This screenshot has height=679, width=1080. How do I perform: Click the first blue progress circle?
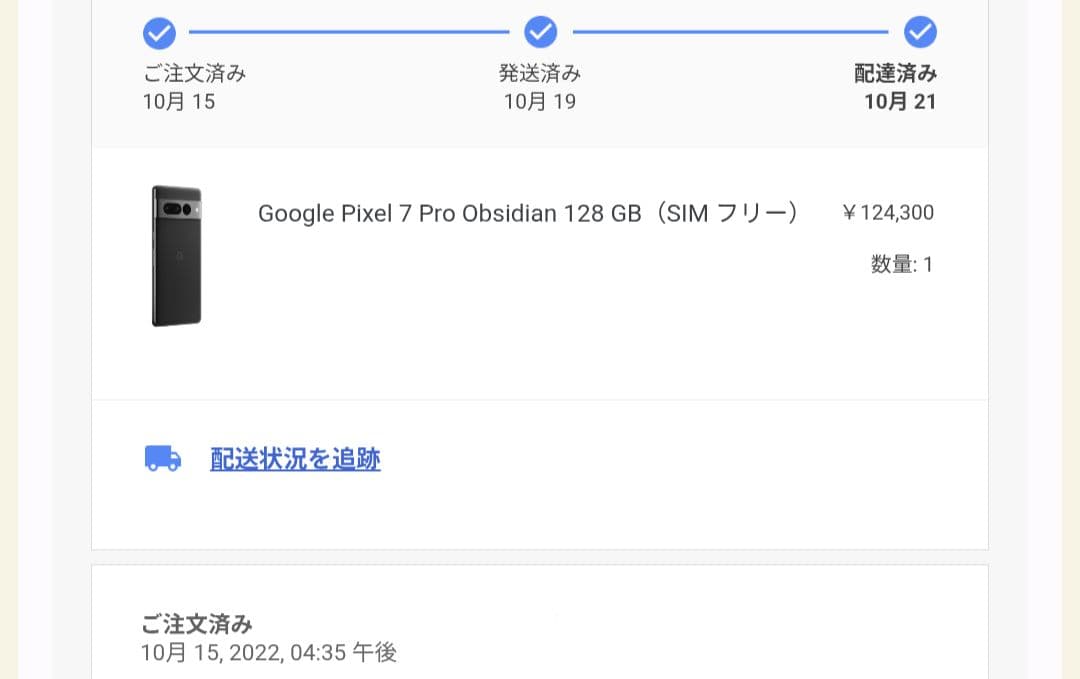pyautogui.click(x=159, y=33)
